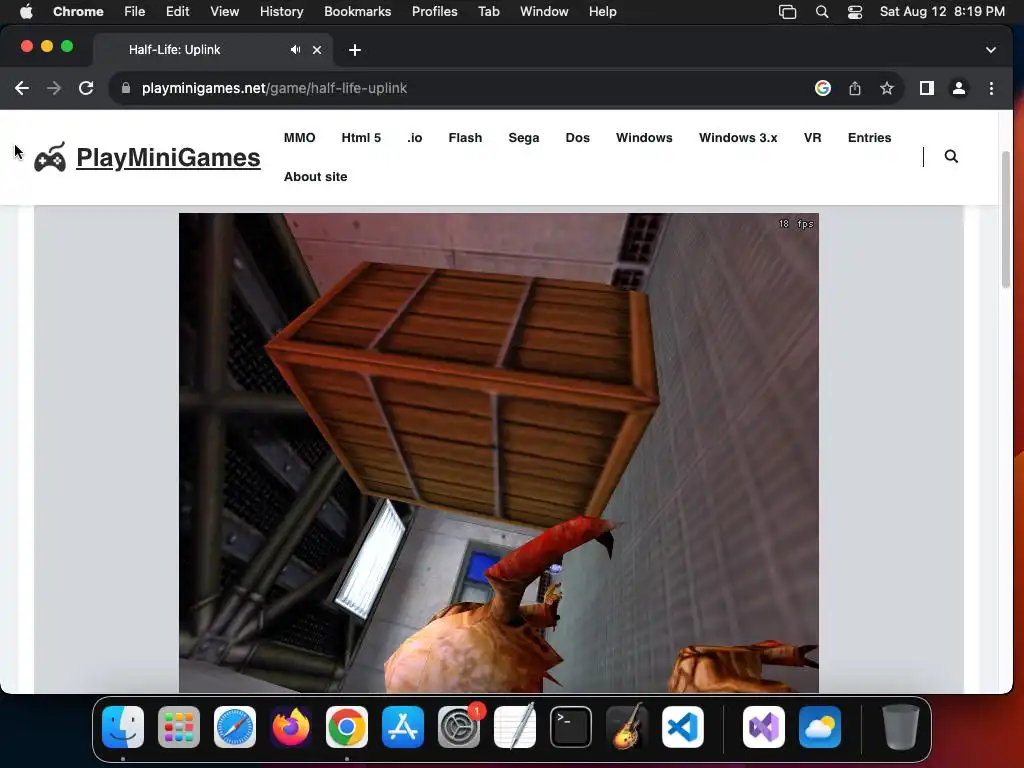Toggle Chrome side panel

(x=927, y=88)
